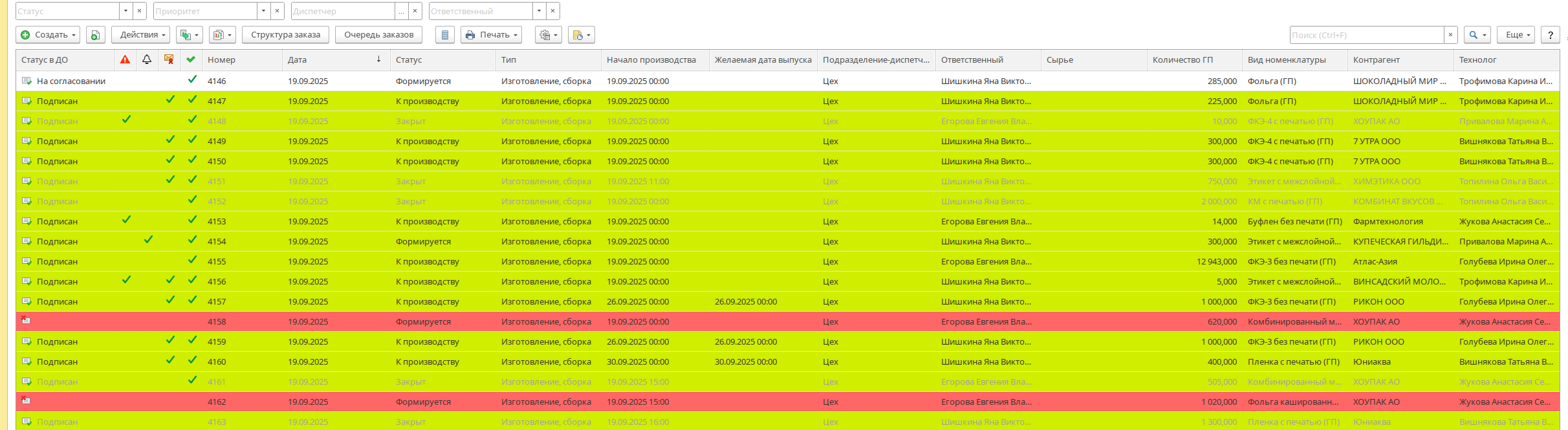Toggle warning column check for order 4153
1568x430 pixels.
click(126, 220)
